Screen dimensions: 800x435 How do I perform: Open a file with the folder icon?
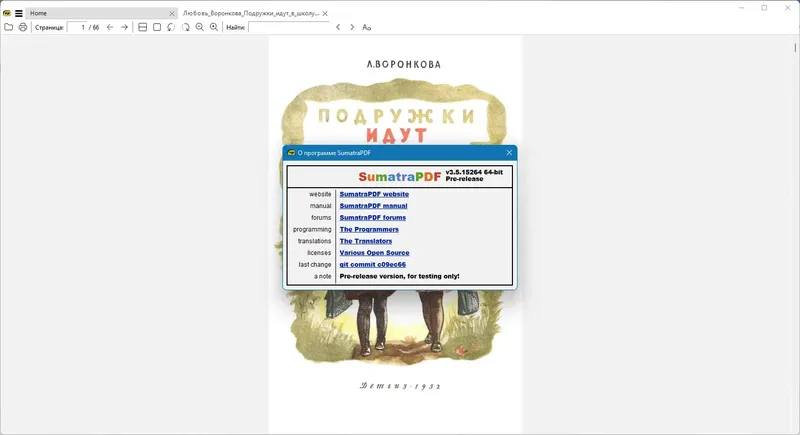(9, 27)
